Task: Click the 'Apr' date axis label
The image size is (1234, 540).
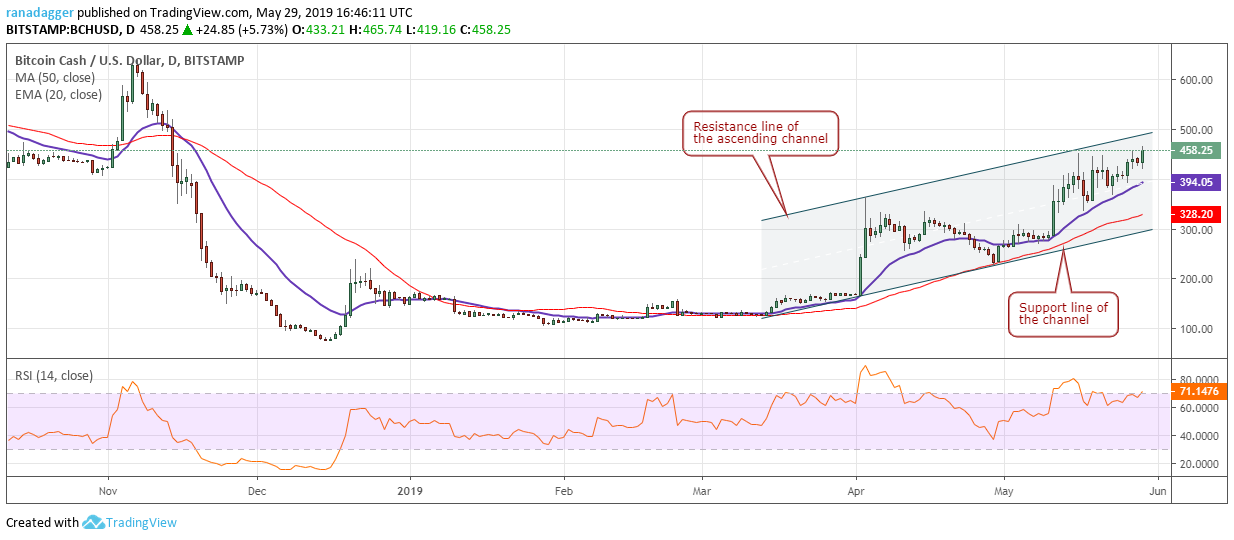Action: (x=856, y=491)
